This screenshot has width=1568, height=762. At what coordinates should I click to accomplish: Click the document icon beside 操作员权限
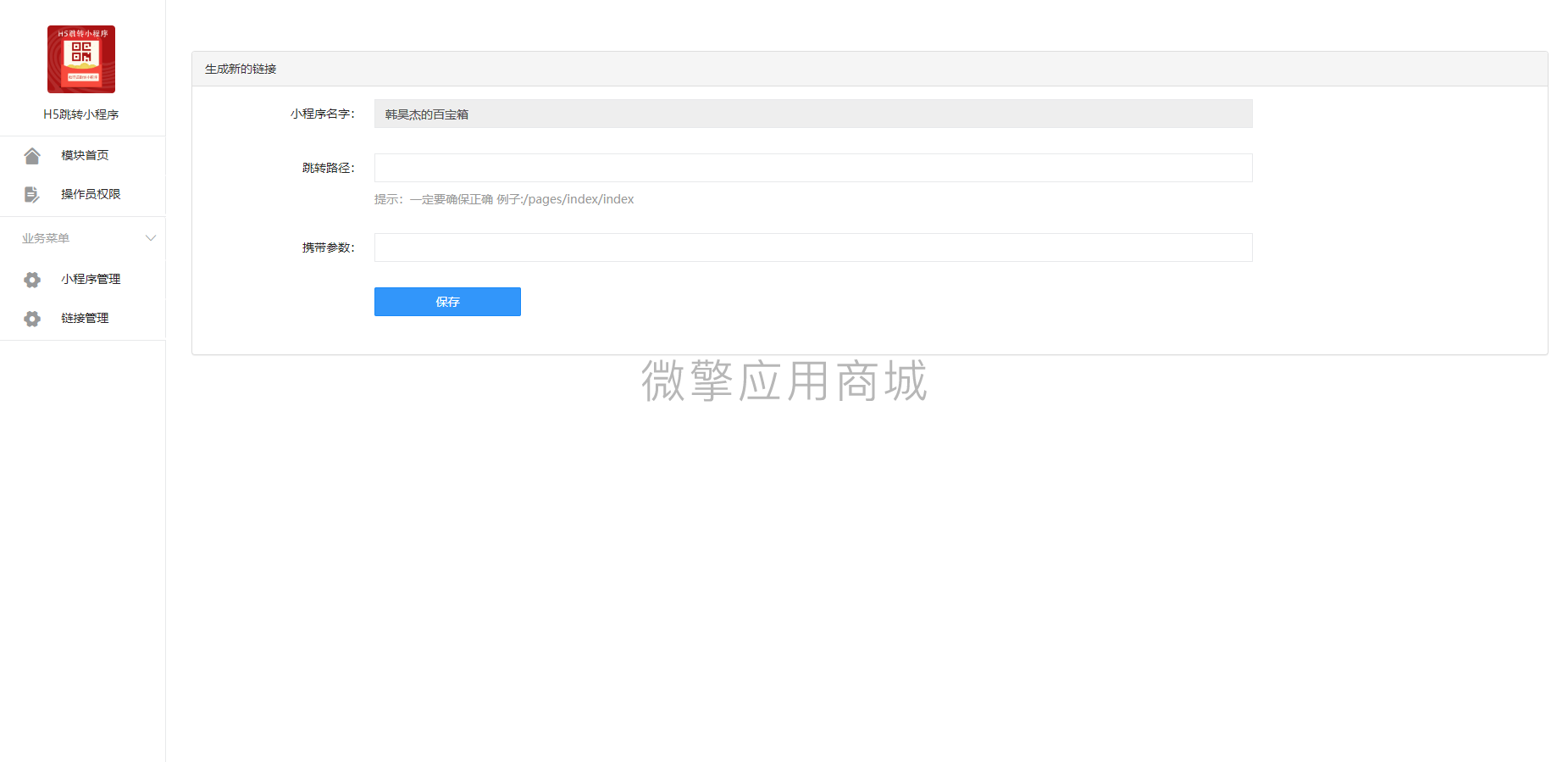tap(32, 195)
